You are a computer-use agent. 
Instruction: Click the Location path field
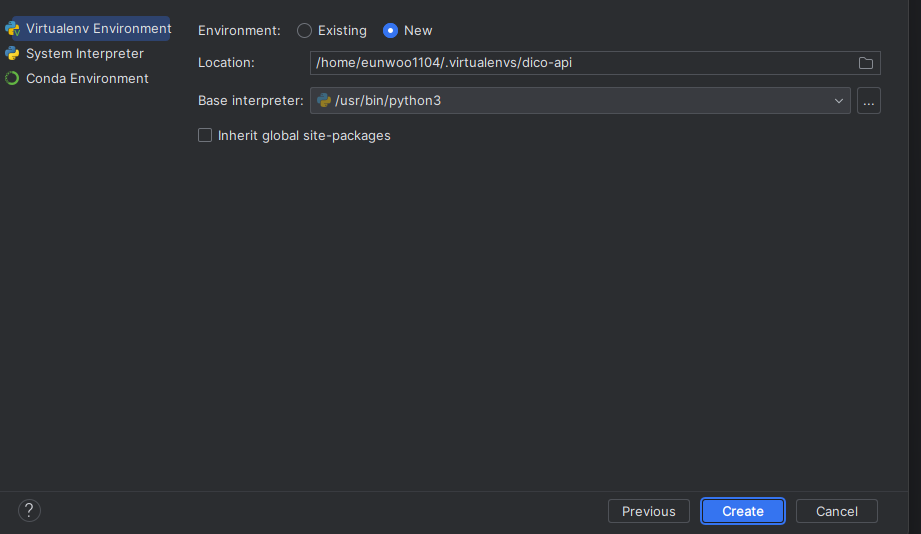[595, 63]
